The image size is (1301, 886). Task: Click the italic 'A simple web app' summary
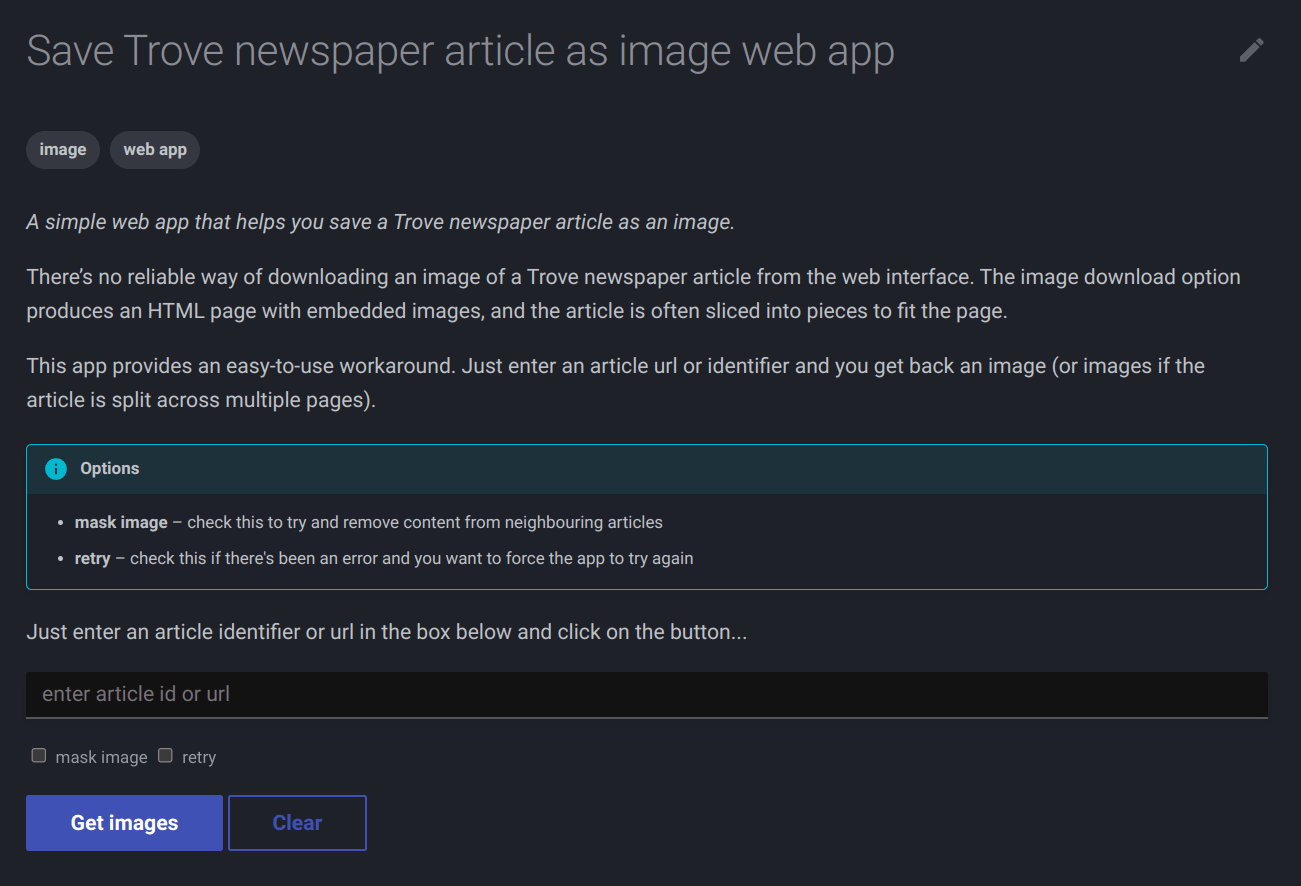point(380,222)
